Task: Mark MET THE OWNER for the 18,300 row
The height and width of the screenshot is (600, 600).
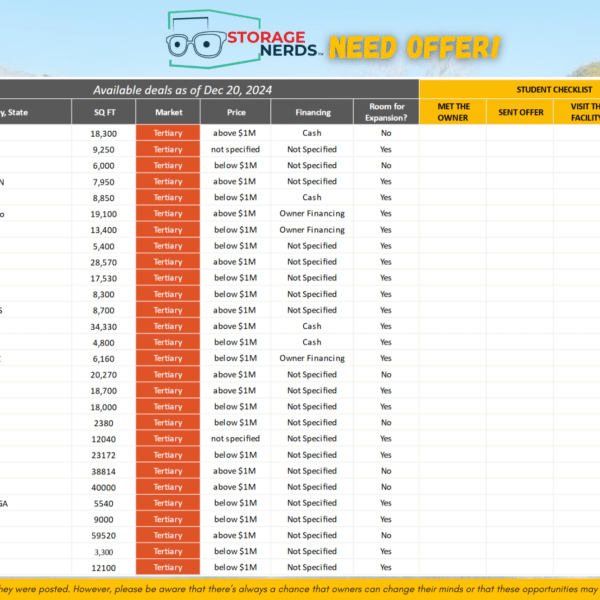Action: 453,133
